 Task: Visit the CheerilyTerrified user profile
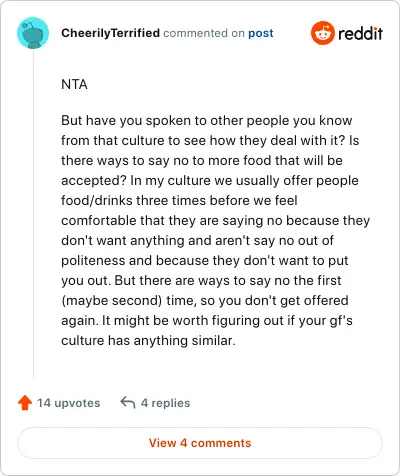point(110,33)
